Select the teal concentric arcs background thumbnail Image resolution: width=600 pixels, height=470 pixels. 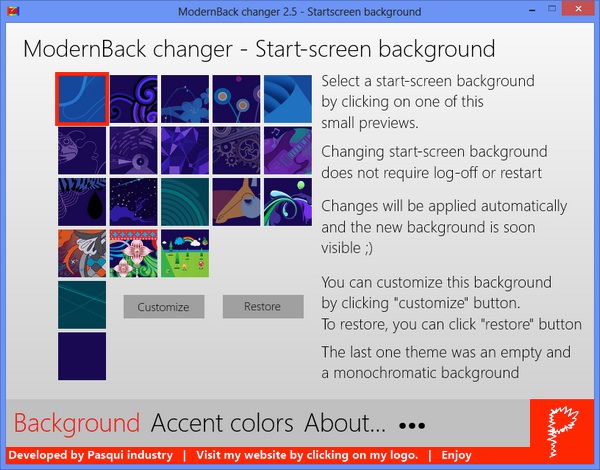[x=185, y=202]
